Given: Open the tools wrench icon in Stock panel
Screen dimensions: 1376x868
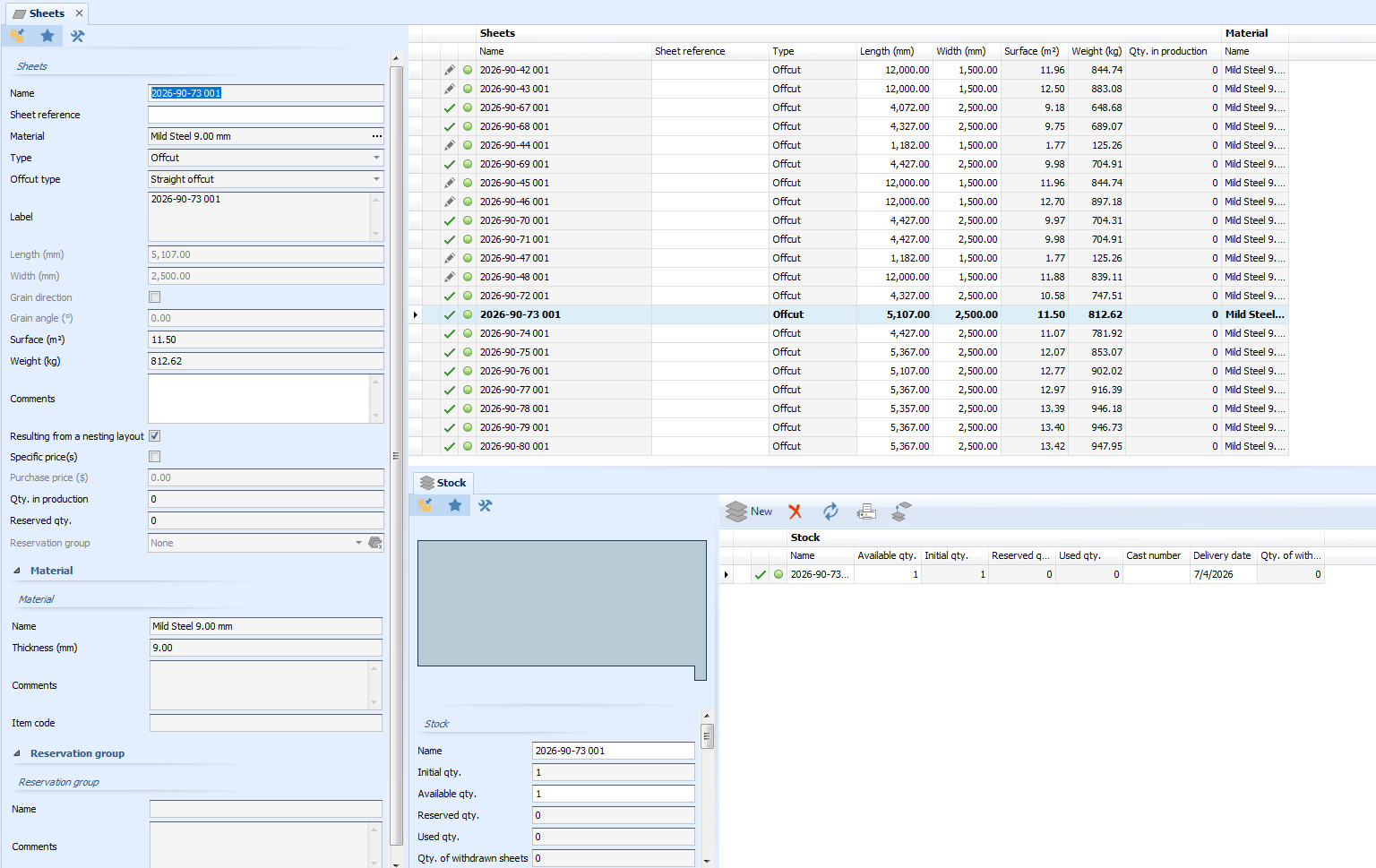Looking at the screenshot, I should pos(486,505).
